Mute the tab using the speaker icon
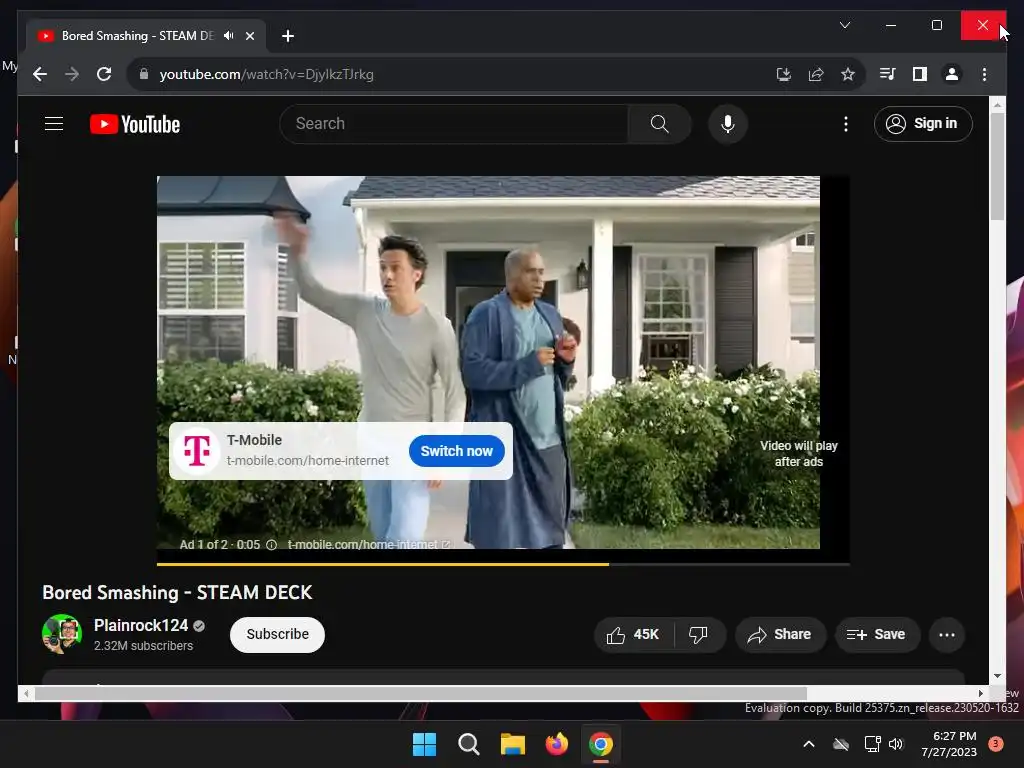 point(229,36)
